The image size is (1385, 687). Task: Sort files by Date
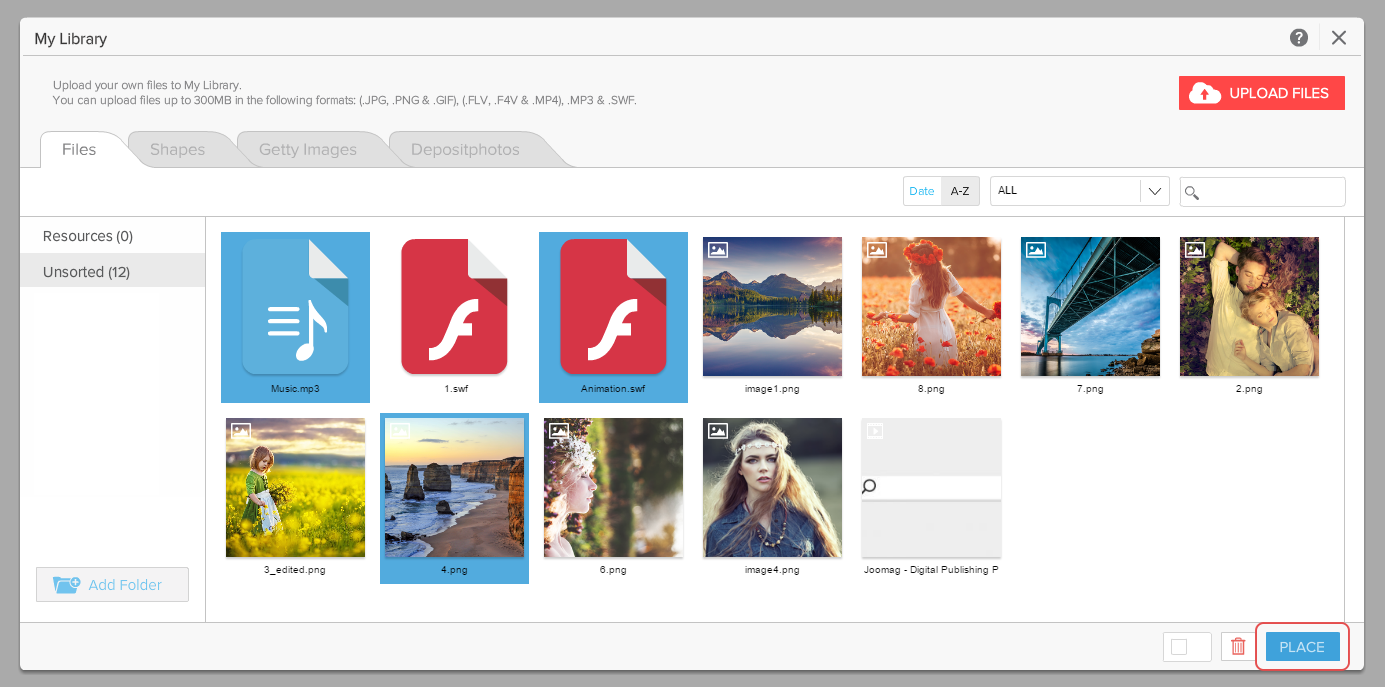922,191
